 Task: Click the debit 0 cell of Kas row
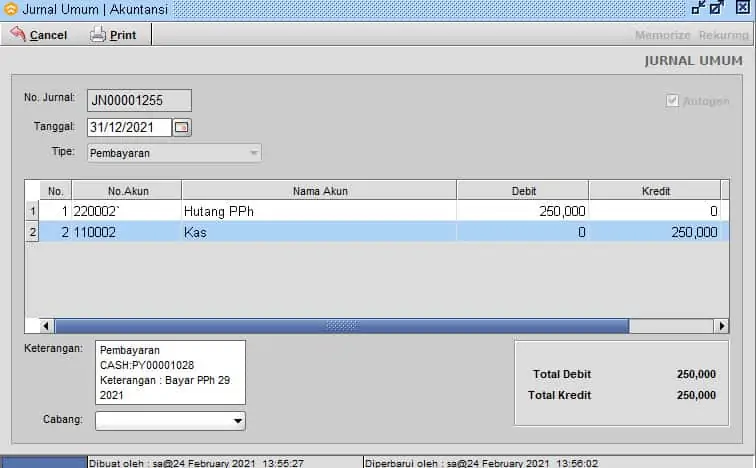(523, 232)
